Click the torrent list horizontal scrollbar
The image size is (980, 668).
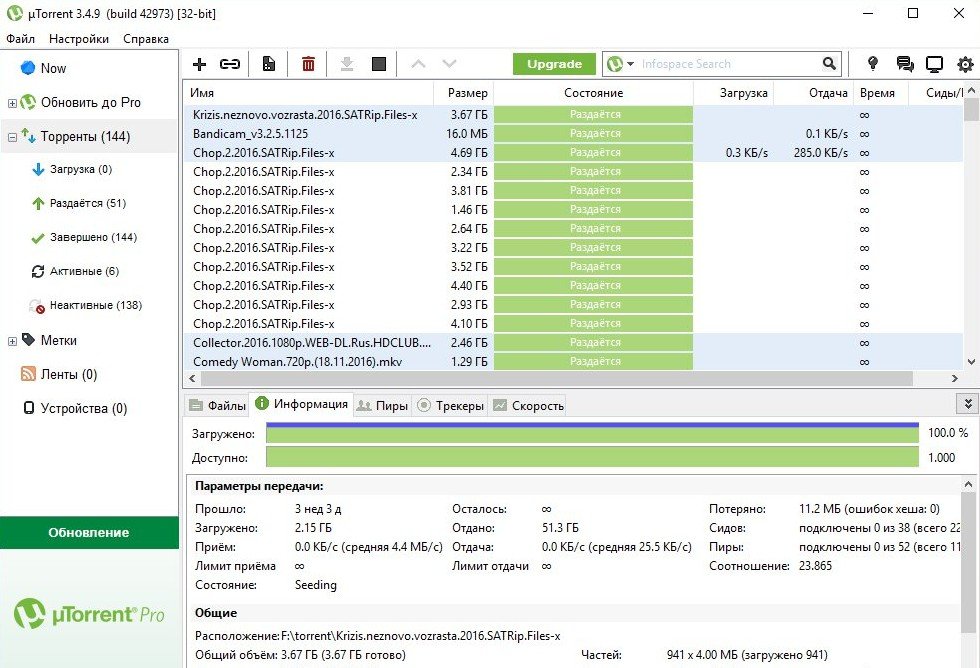pos(557,378)
